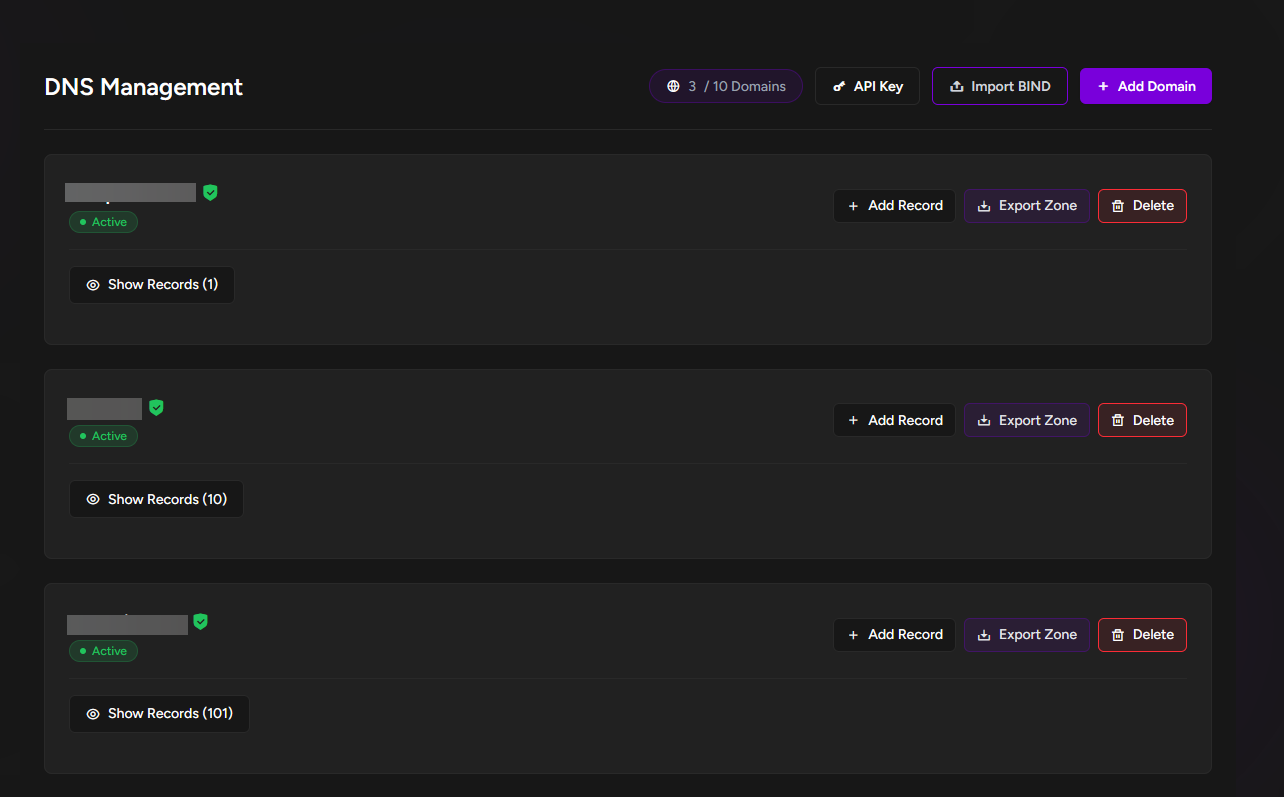
Task: Click download icon on second domain's Export Zone
Action: tap(984, 421)
